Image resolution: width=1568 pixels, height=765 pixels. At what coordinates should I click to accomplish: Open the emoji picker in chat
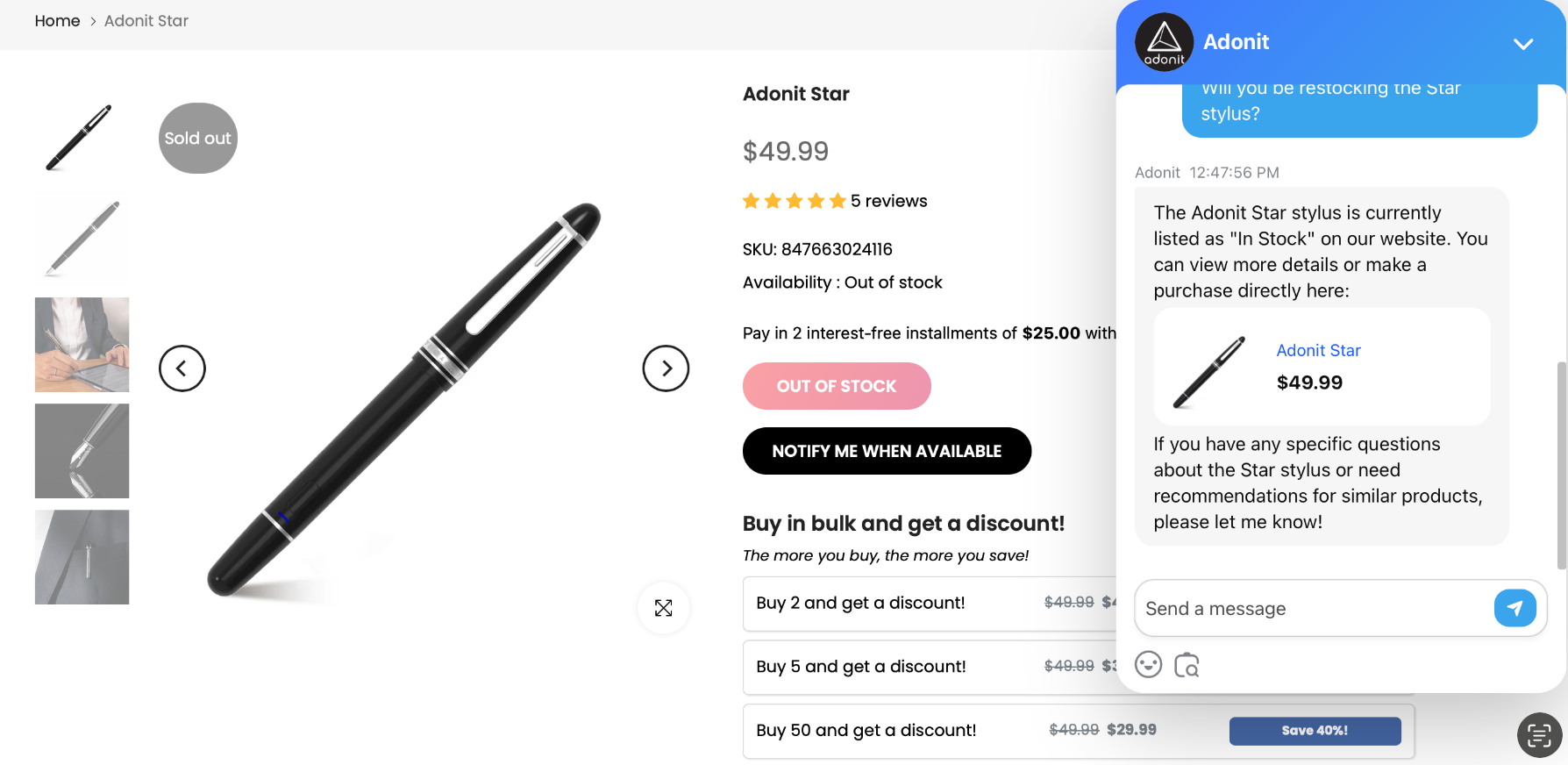pyautogui.click(x=1148, y=665)
